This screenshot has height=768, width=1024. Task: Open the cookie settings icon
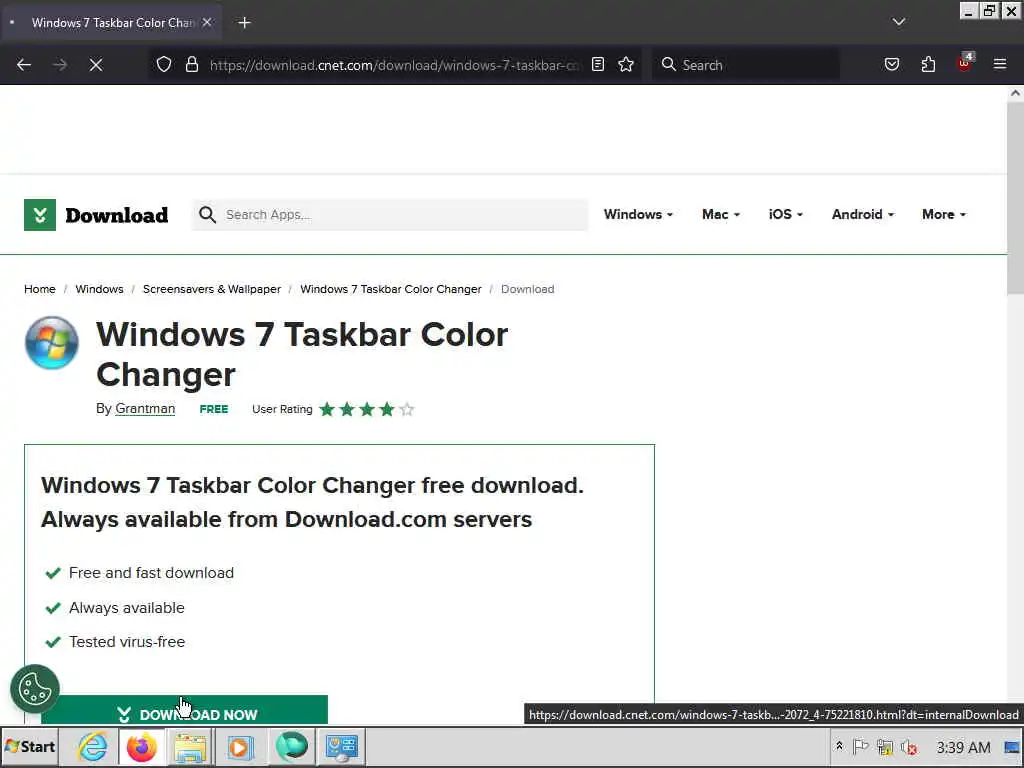pyautogui.click(x=35, y=688)
